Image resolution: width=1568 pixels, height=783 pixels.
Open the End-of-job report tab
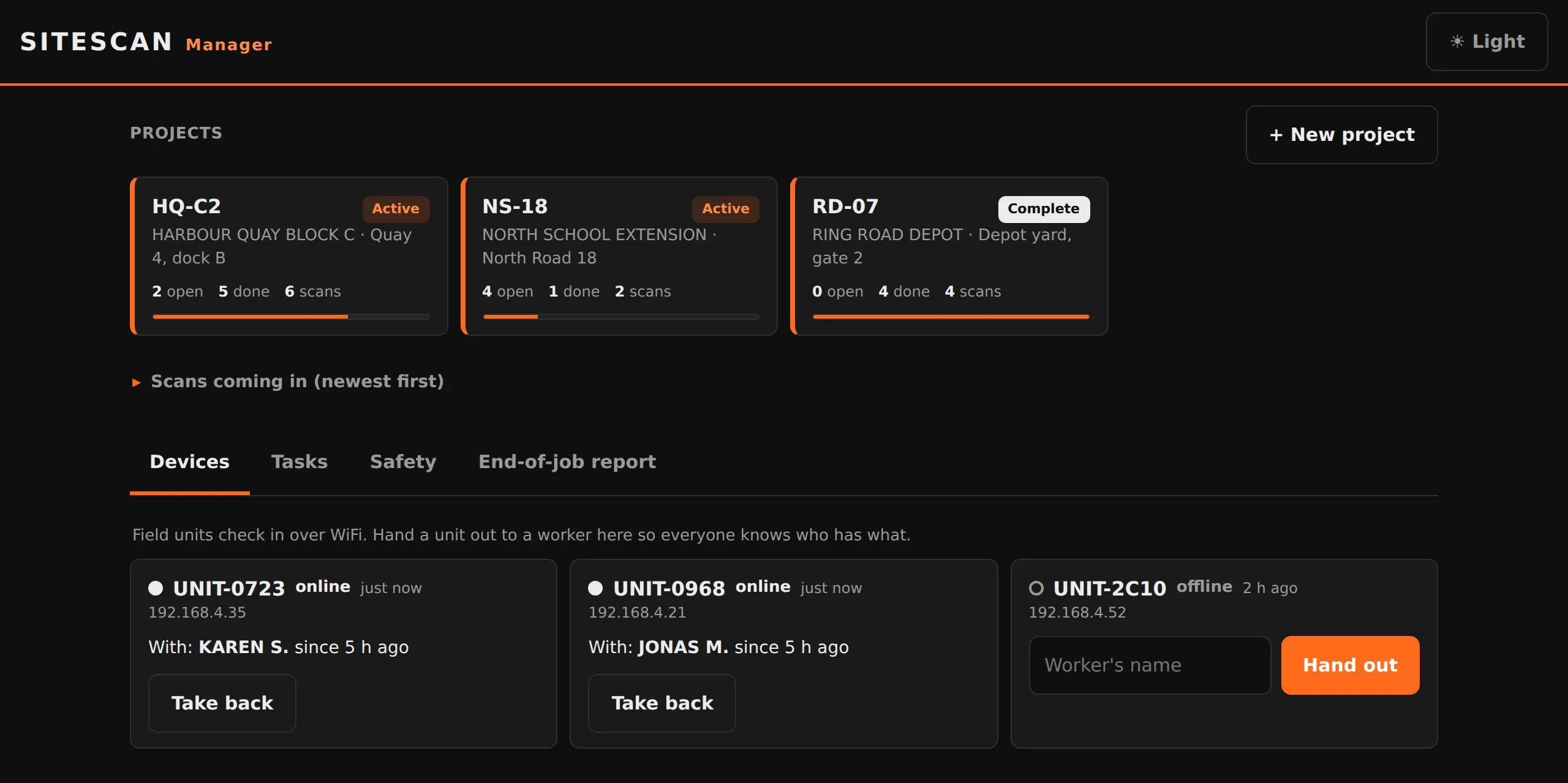coord(567,462)
